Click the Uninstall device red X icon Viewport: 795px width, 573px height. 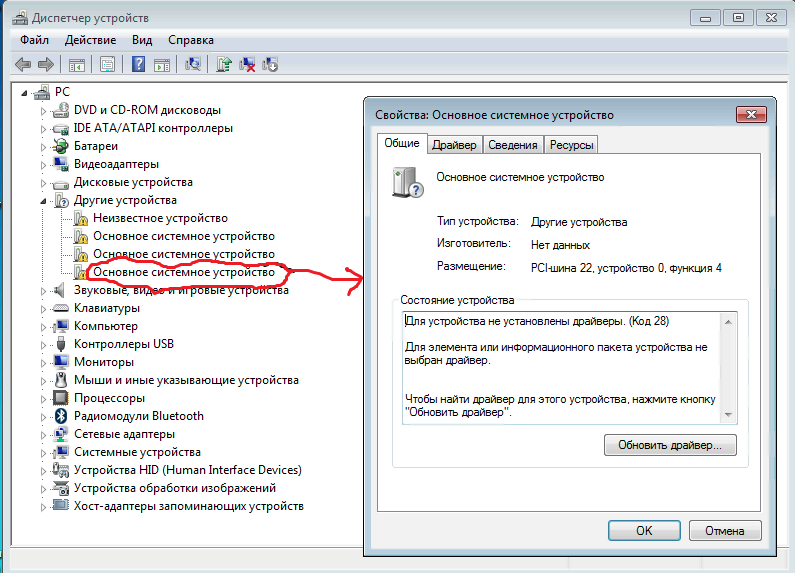point(247,65)
